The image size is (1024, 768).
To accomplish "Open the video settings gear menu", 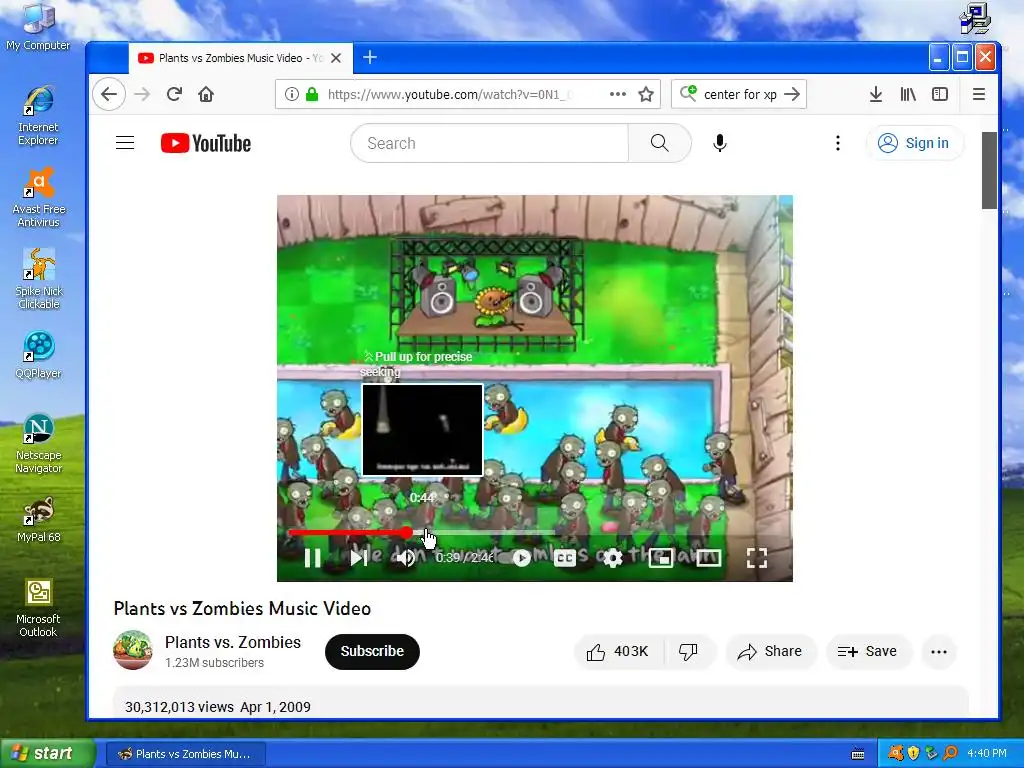I will coord(613,558).
